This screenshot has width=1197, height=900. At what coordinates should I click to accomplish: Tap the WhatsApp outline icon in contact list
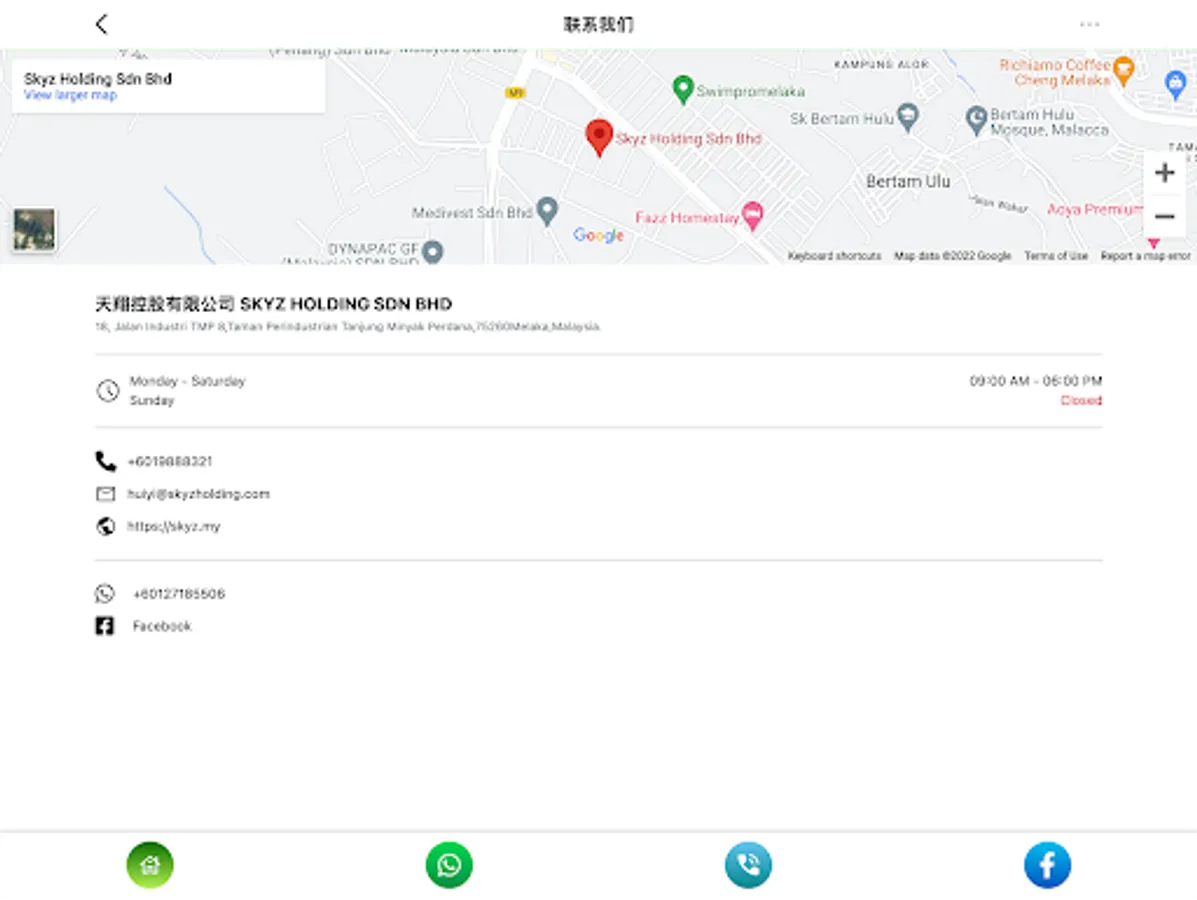coord(105,593)
